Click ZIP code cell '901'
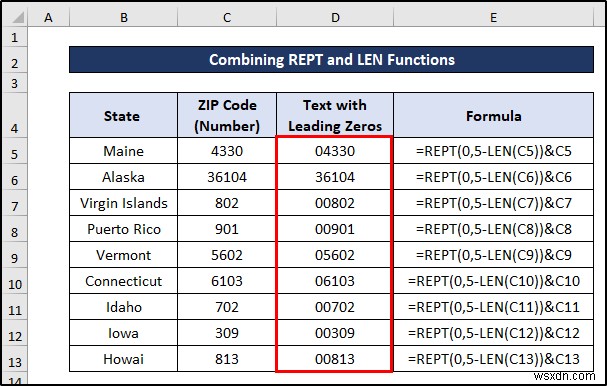Screen dimensions: 607x386 pyautogui.click(x=227, y=229)
